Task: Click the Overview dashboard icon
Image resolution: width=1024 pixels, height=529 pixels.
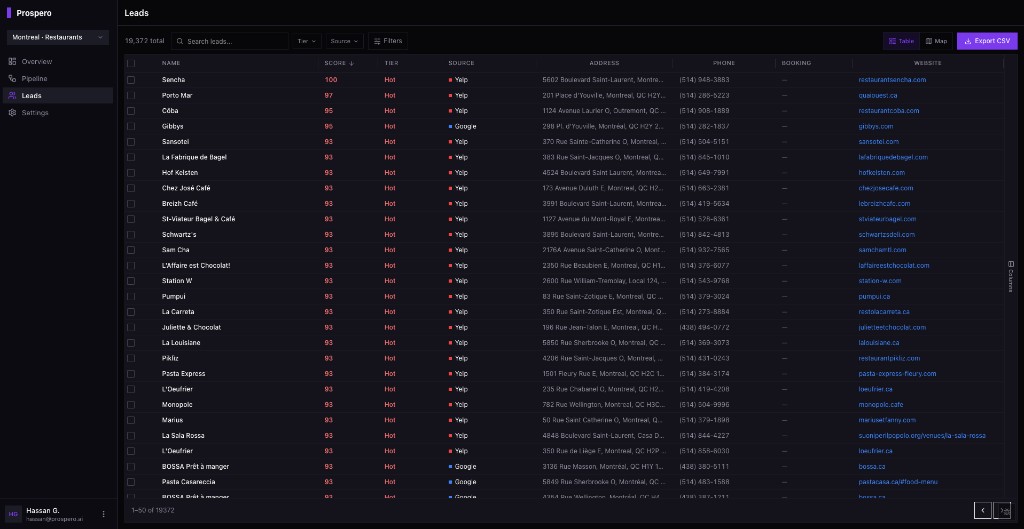Action: (12, 61)
